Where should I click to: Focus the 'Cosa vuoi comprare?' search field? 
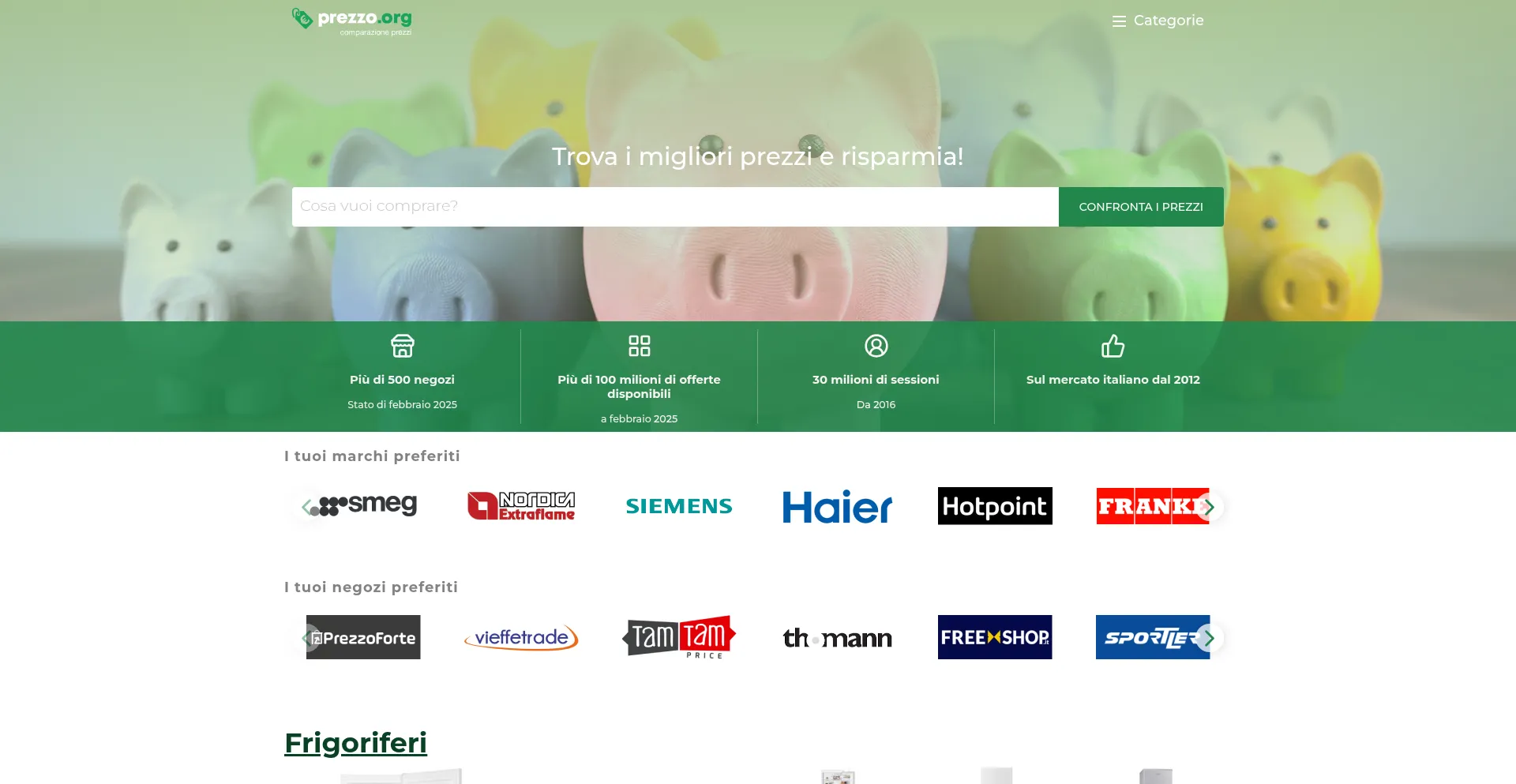[x=675, y=207]
